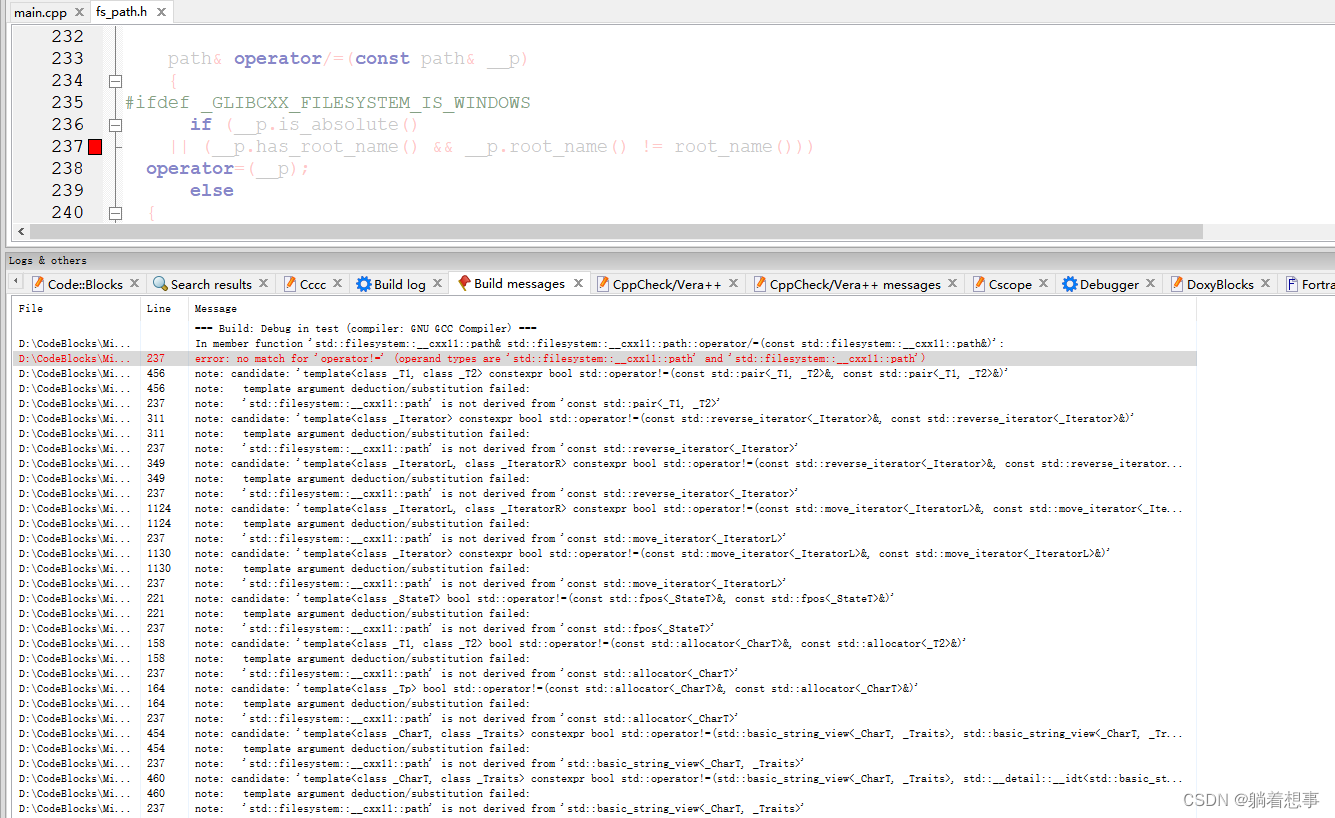Open the Search results tab
Viewport: 1335px width, 818px height.
[211, 285]
